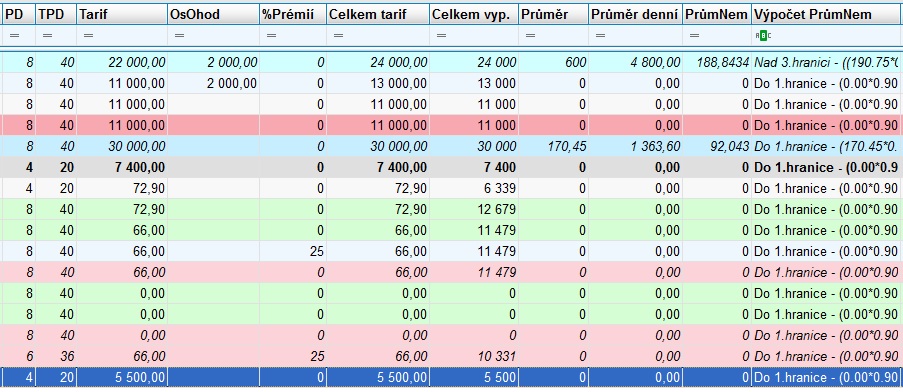Select the row with tarif 30 000,00
Image resolution: width=903 pixels, height=392 pixels.
452,146
